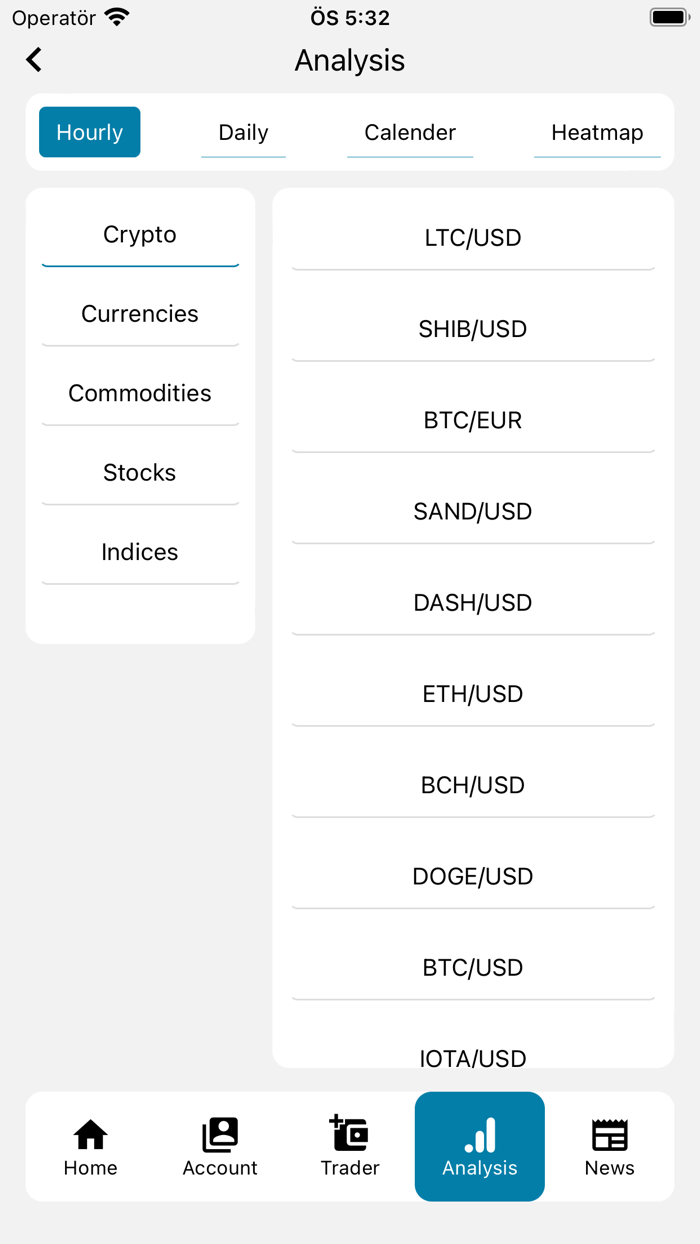Select the Trader icon

pos(350,1134)
